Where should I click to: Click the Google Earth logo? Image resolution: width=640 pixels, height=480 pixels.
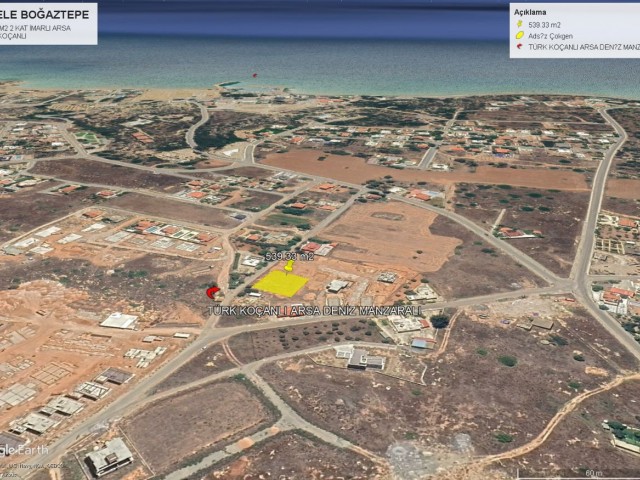click(24, 451)
